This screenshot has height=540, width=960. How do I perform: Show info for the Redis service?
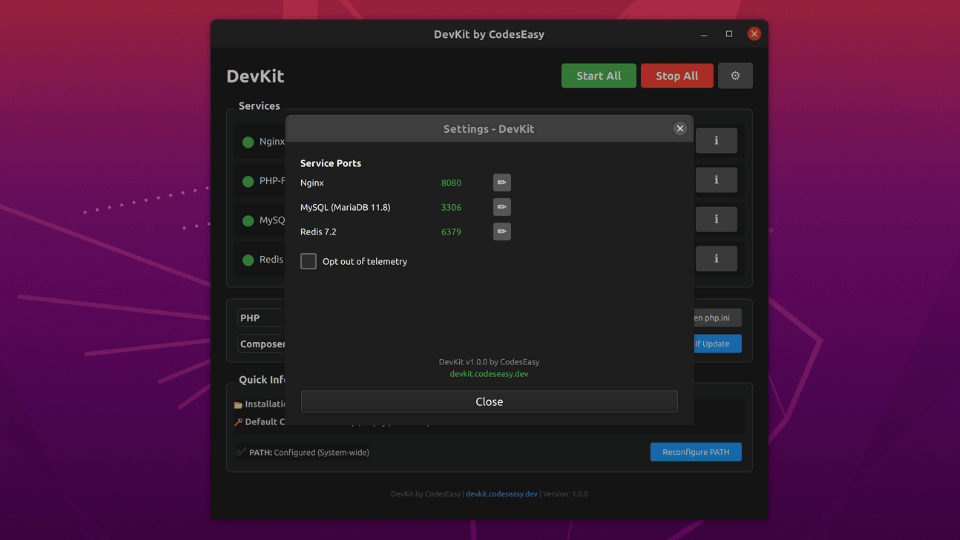coord(716,258)
